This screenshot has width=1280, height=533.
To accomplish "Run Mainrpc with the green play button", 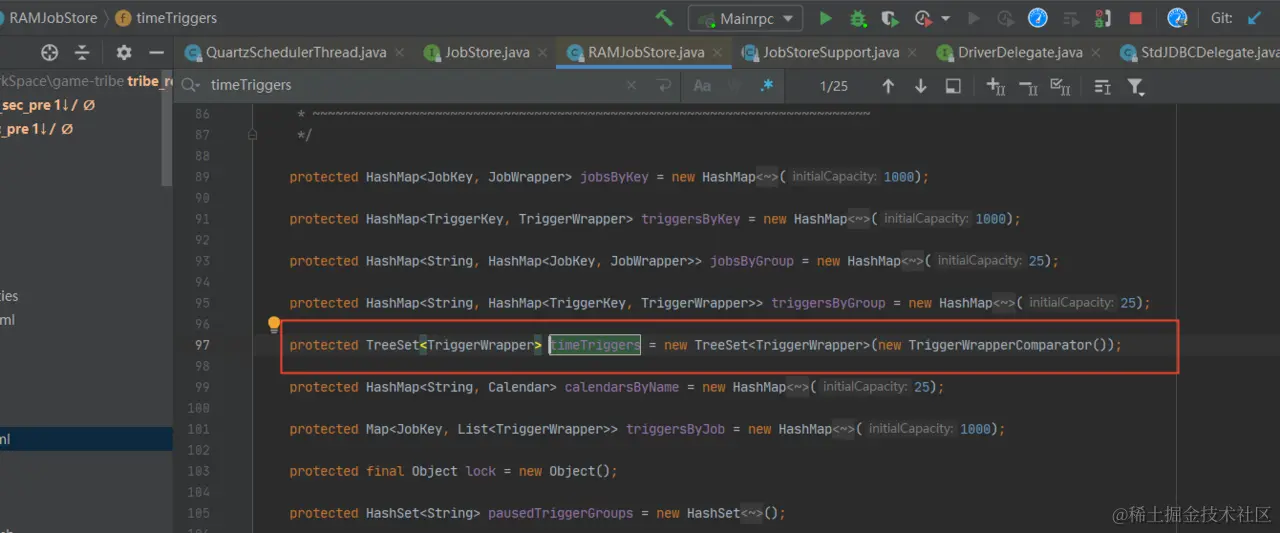I will point(825,18).
